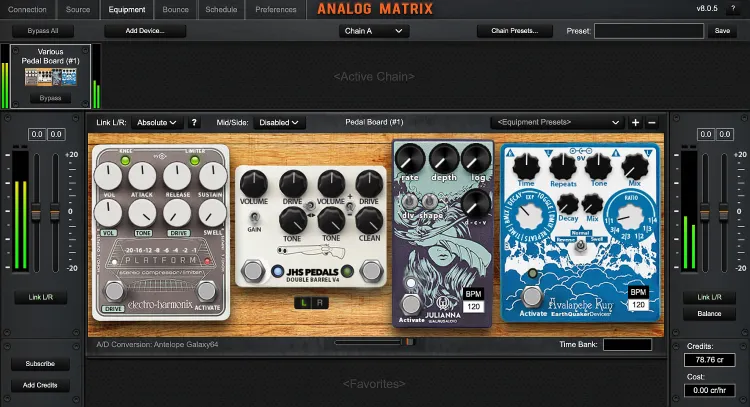
Task: Open the Mid/Side Disabled dropdown
Action: [279, 123]
